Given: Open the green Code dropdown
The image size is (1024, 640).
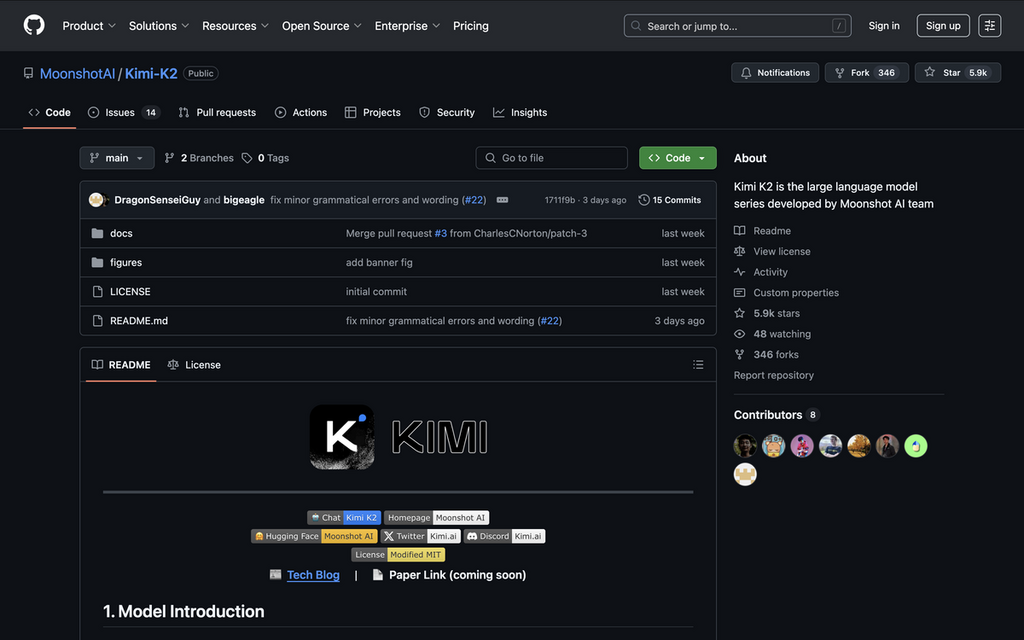Looking at the screenshot, I should [x=677, y=158].
